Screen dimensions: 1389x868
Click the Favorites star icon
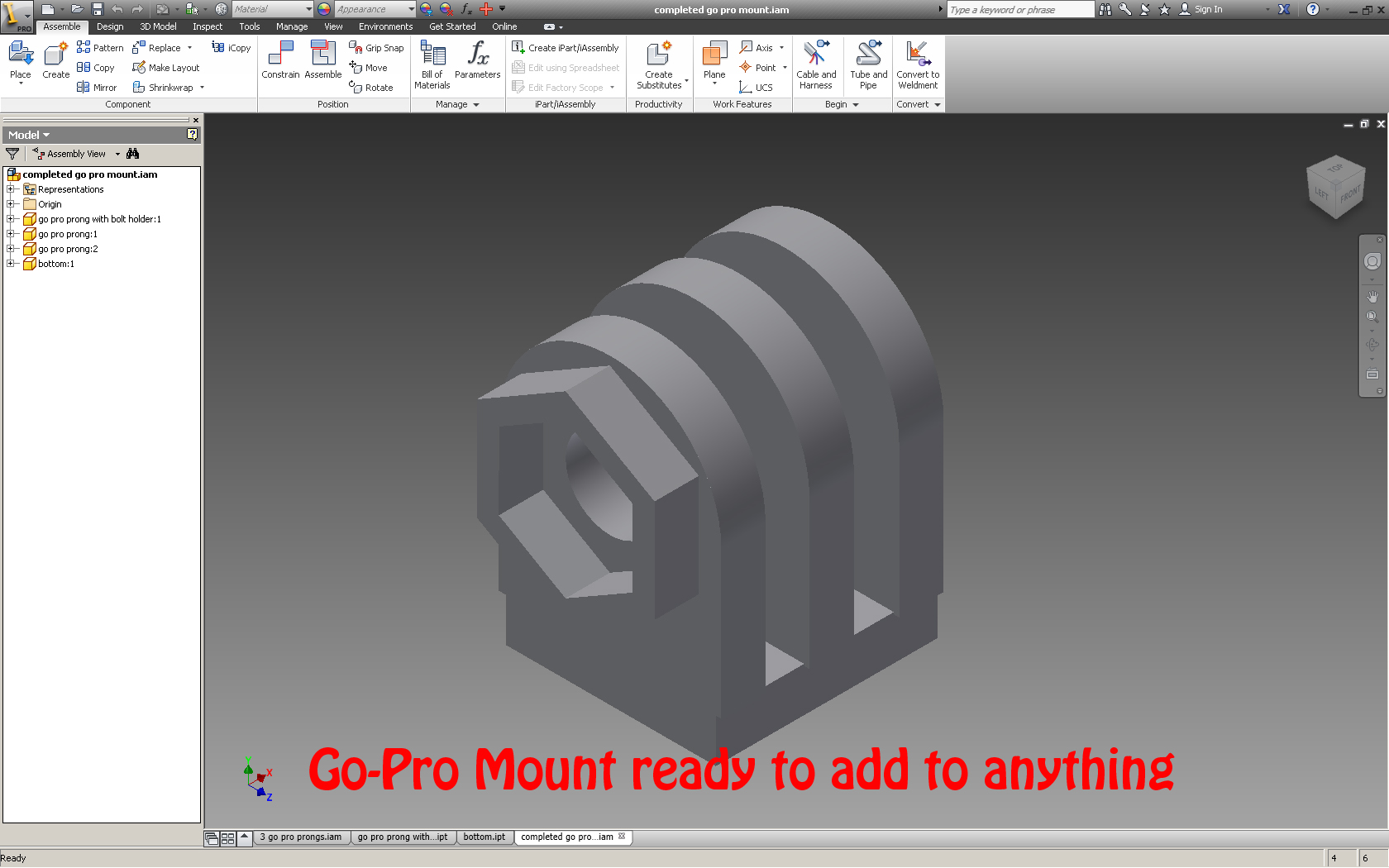1164,9
